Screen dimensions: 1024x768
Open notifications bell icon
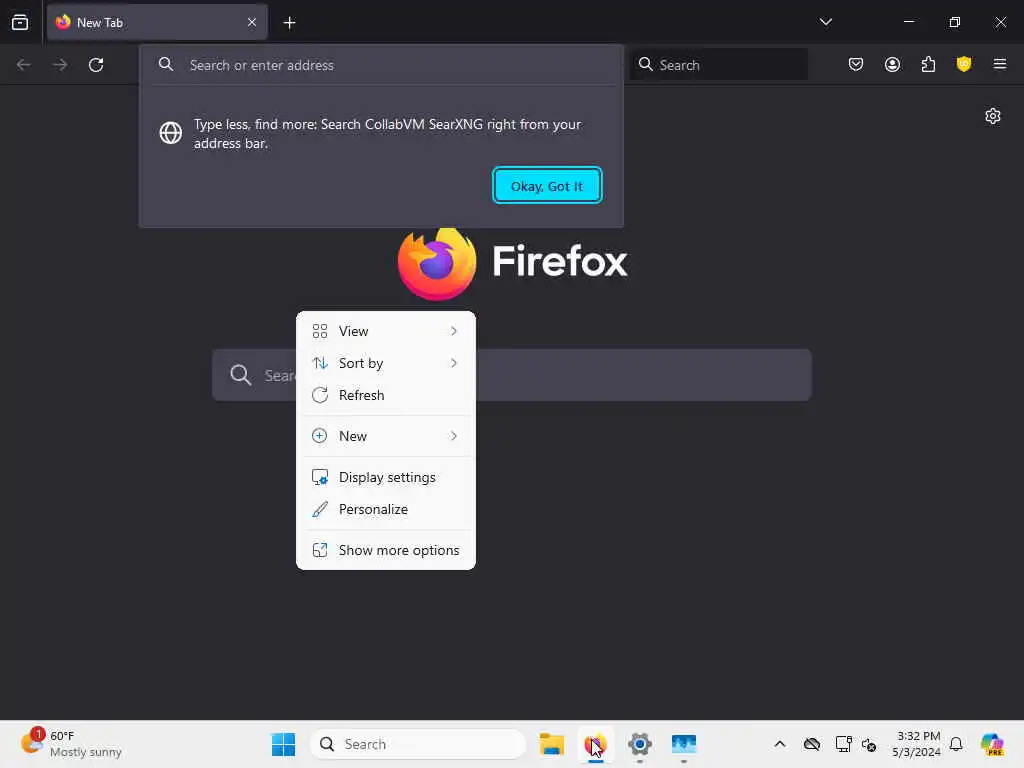pyautogui.click(x=956, y=744)
